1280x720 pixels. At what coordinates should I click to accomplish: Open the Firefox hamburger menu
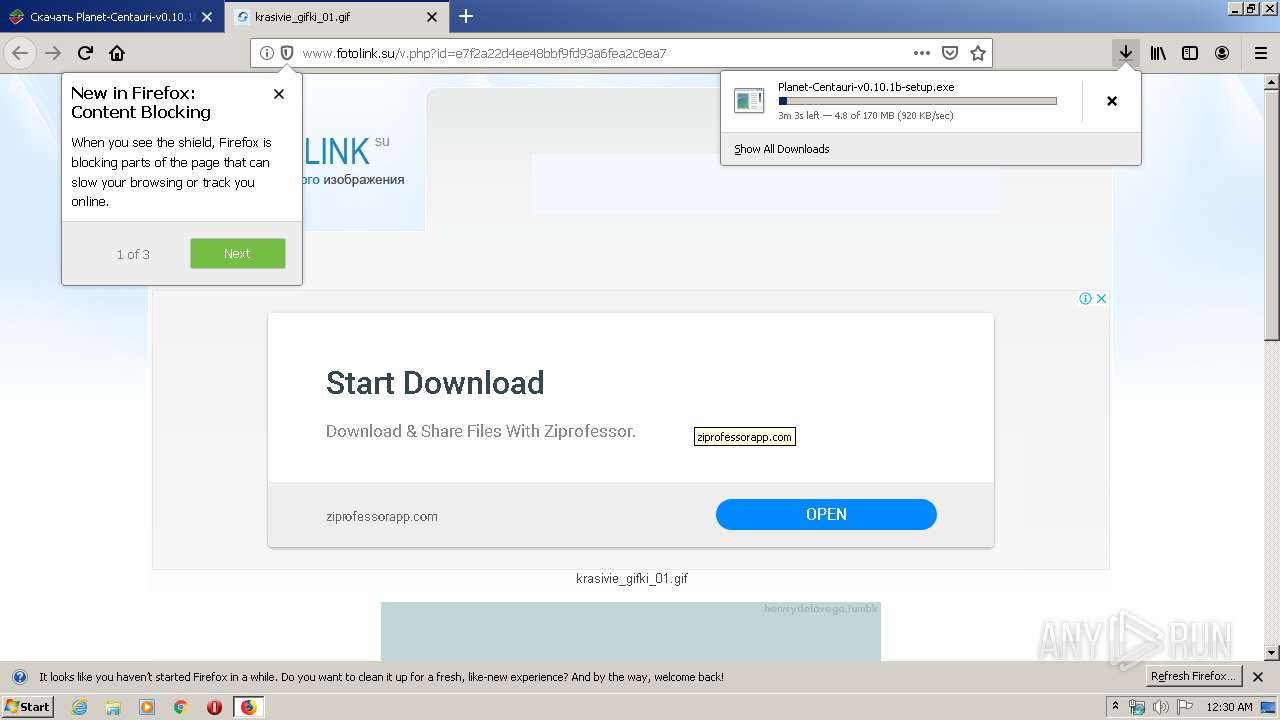[x=1260, y=53]
